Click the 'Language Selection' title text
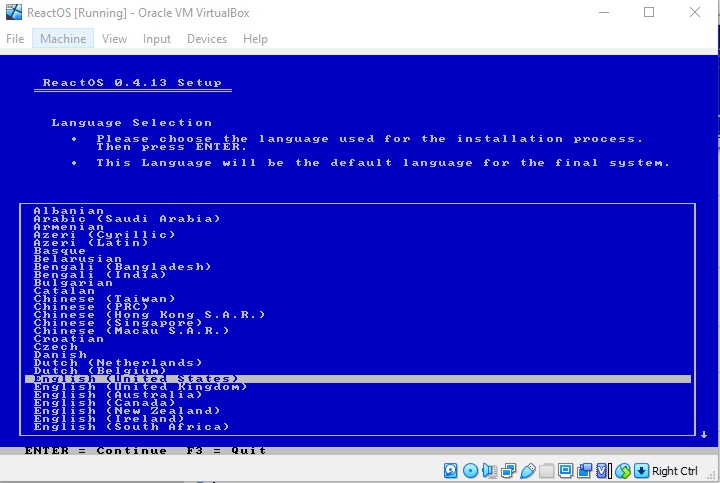The height and width of the screenshot is (483, 720). point(132,123)
